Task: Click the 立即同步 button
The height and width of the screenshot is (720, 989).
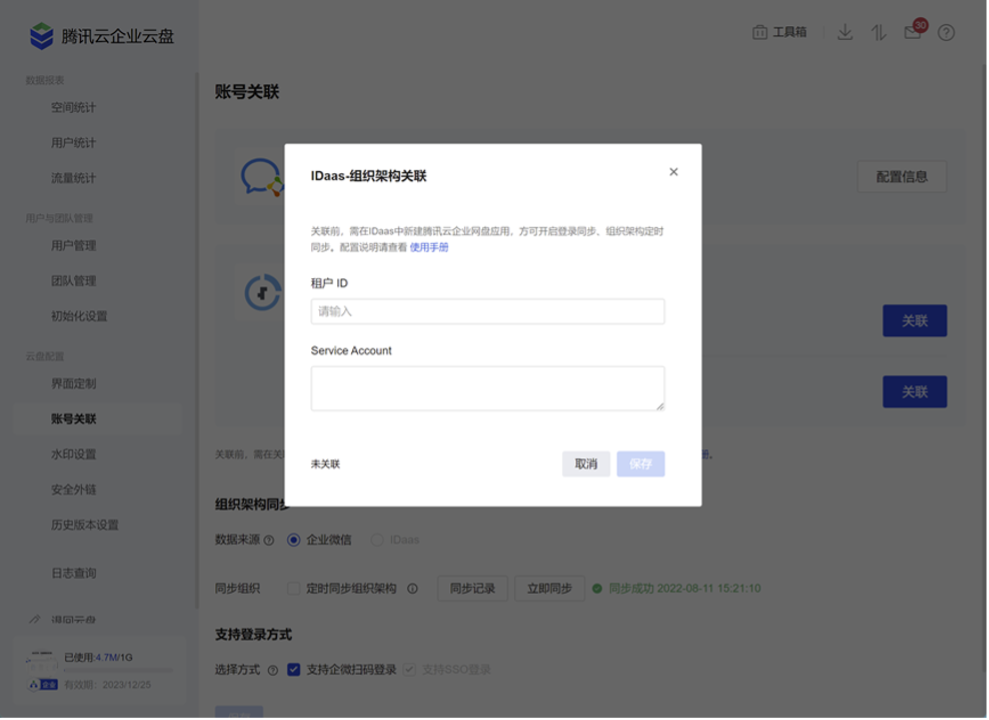Action: tap(550, 589)
